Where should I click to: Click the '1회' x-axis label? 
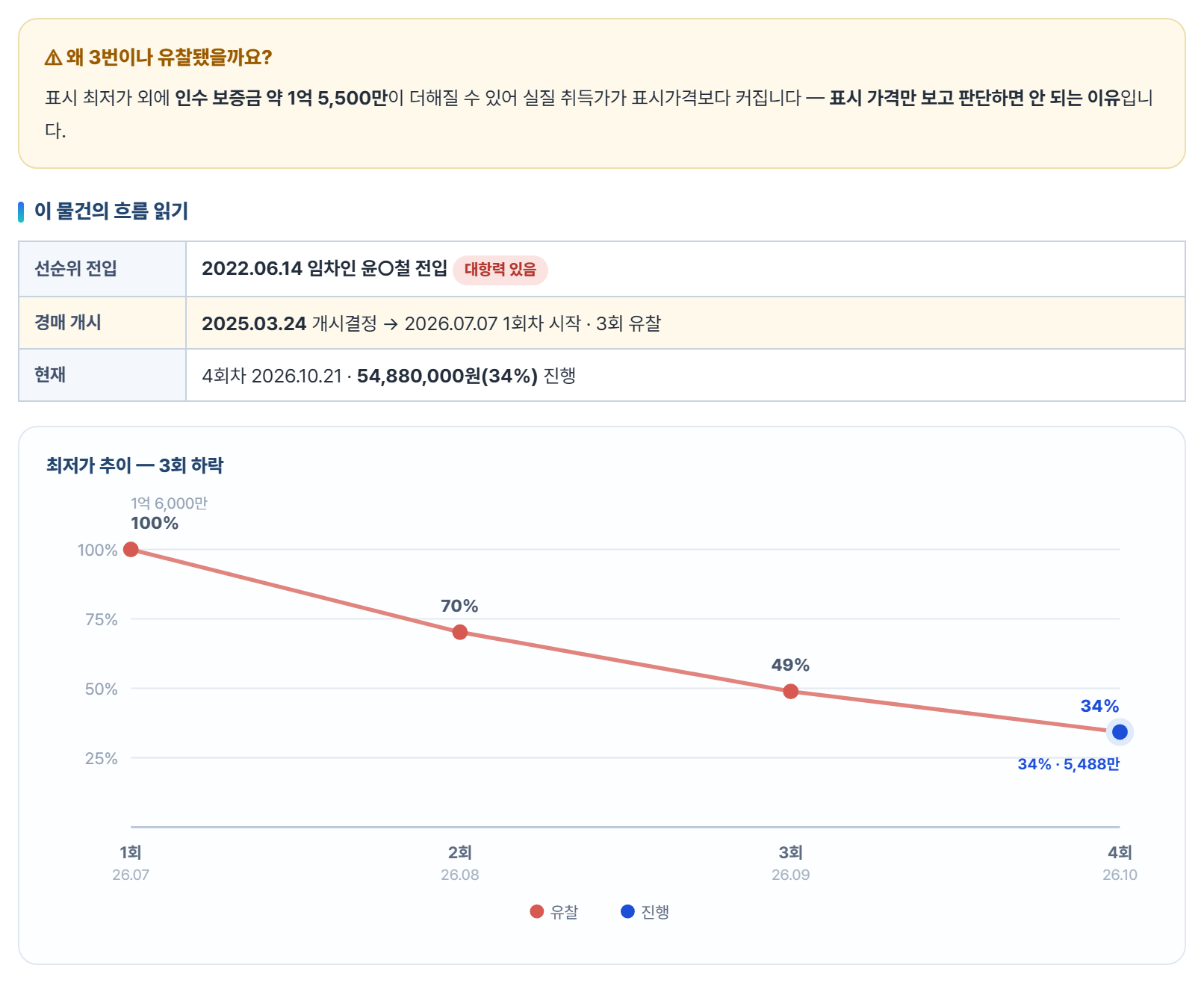click(131, 852)
